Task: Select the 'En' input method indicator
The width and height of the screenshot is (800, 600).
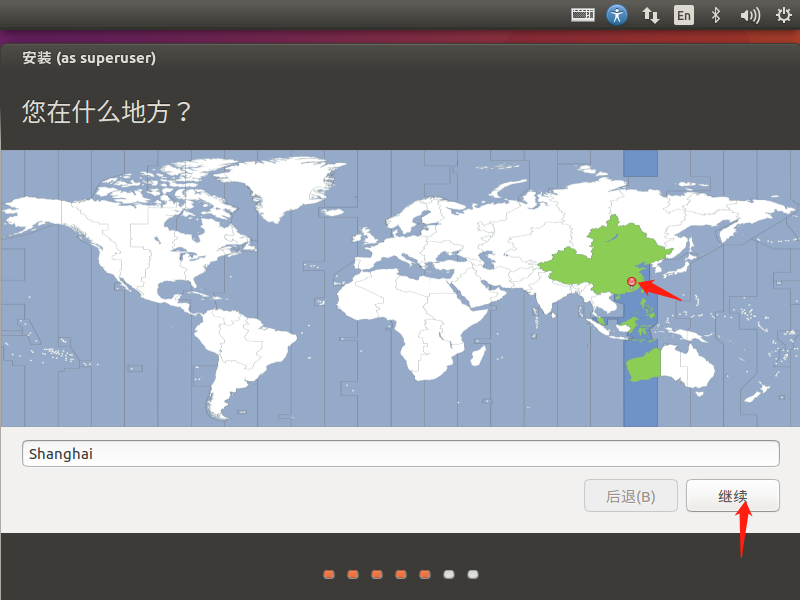Action: tap(684, 15)
